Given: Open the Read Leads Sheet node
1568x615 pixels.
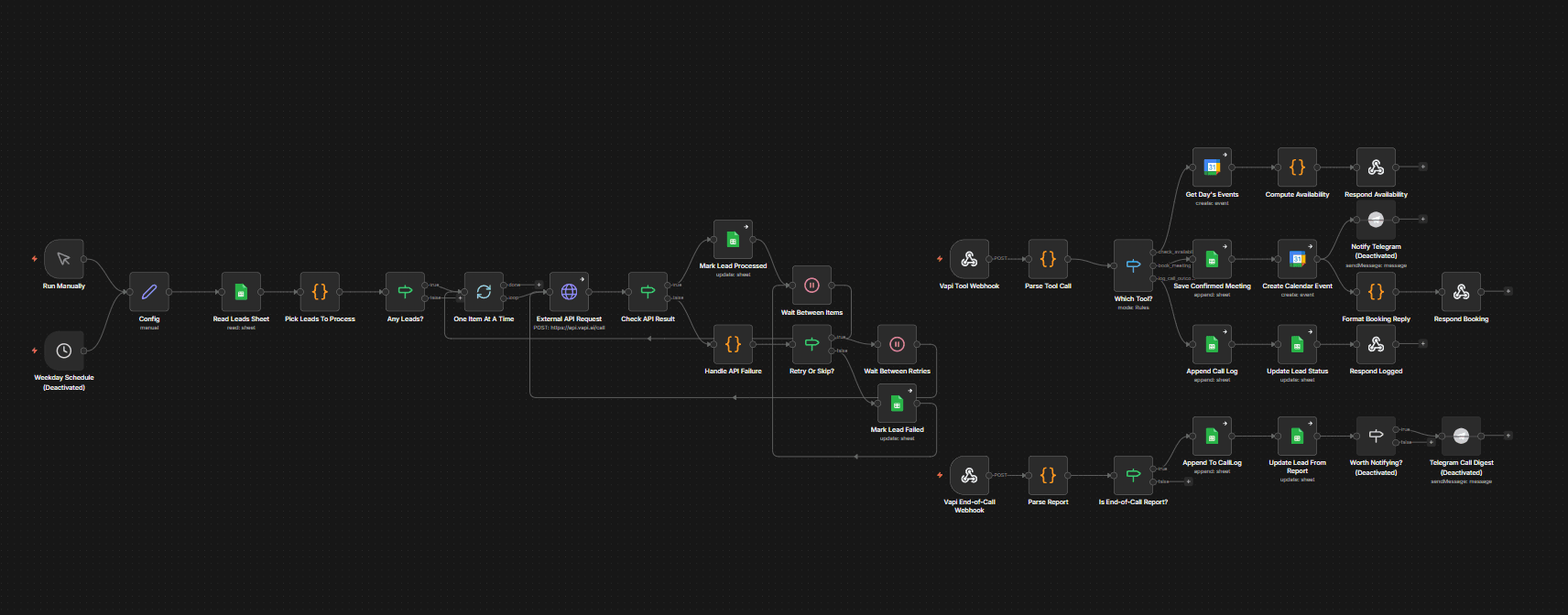Looking at the screenshot, I should (x=241, y=292).
